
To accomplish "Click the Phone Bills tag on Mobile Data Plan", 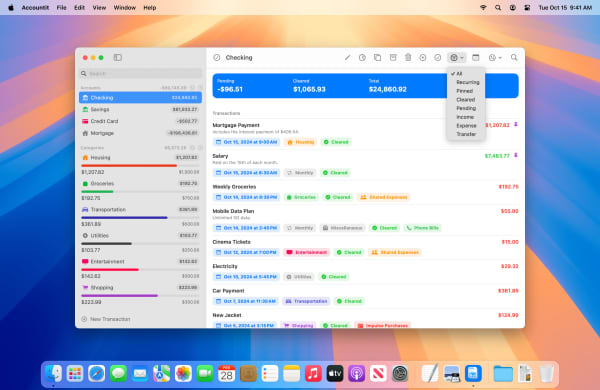I will click(423, 228).
